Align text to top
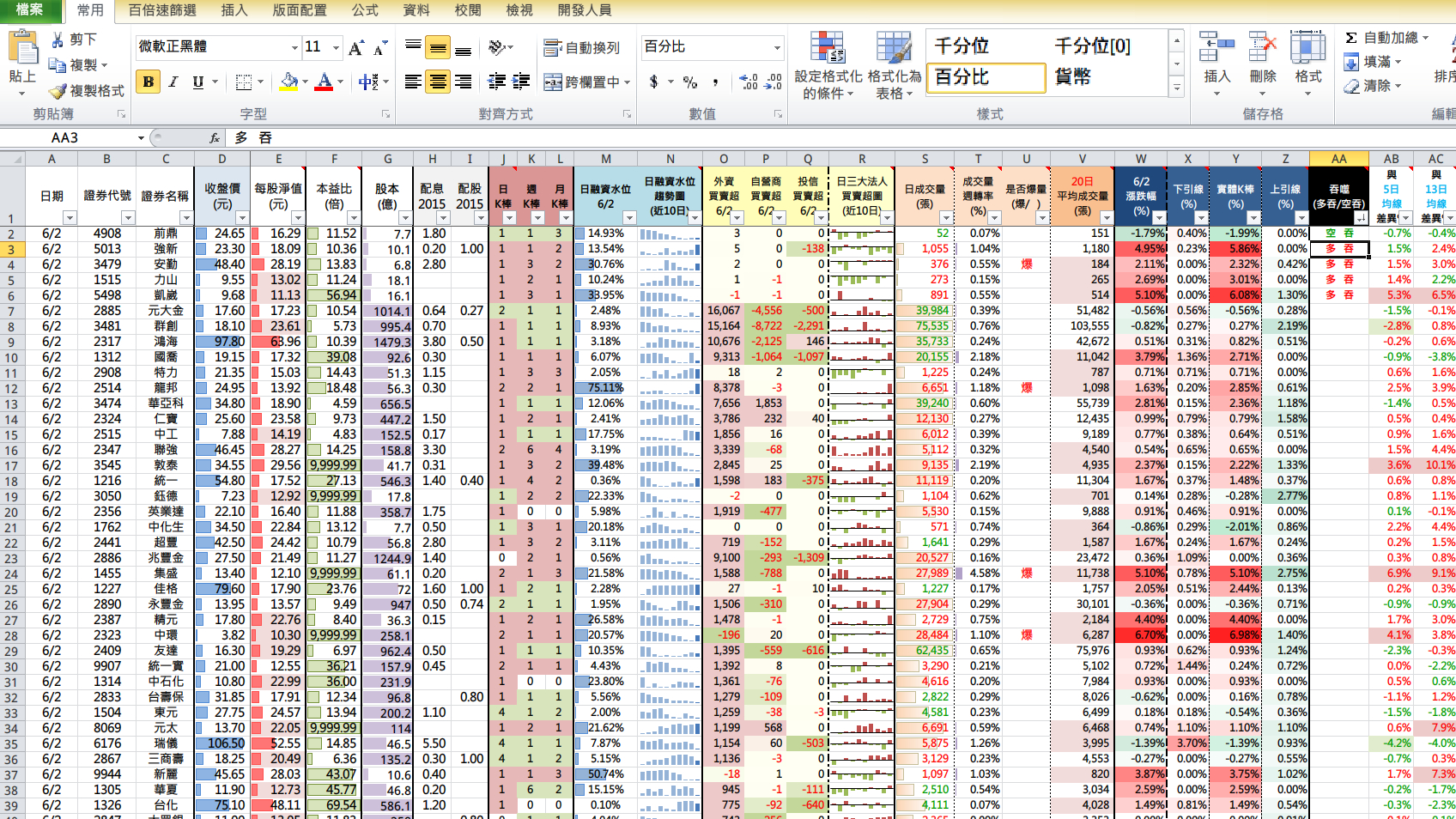Screen dimensions: 1456x819 click(x=413, y=47)
